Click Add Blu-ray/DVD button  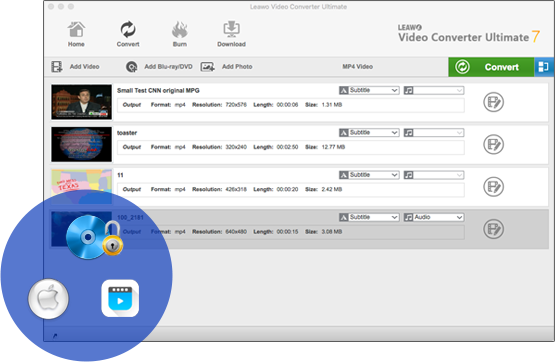(159, 67)
